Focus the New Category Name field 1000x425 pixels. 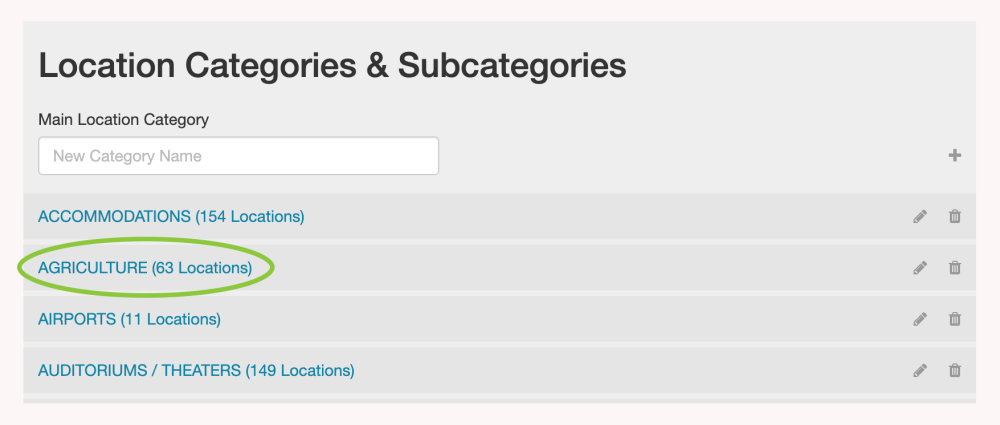pyautogui.click(x=238, y=156)
